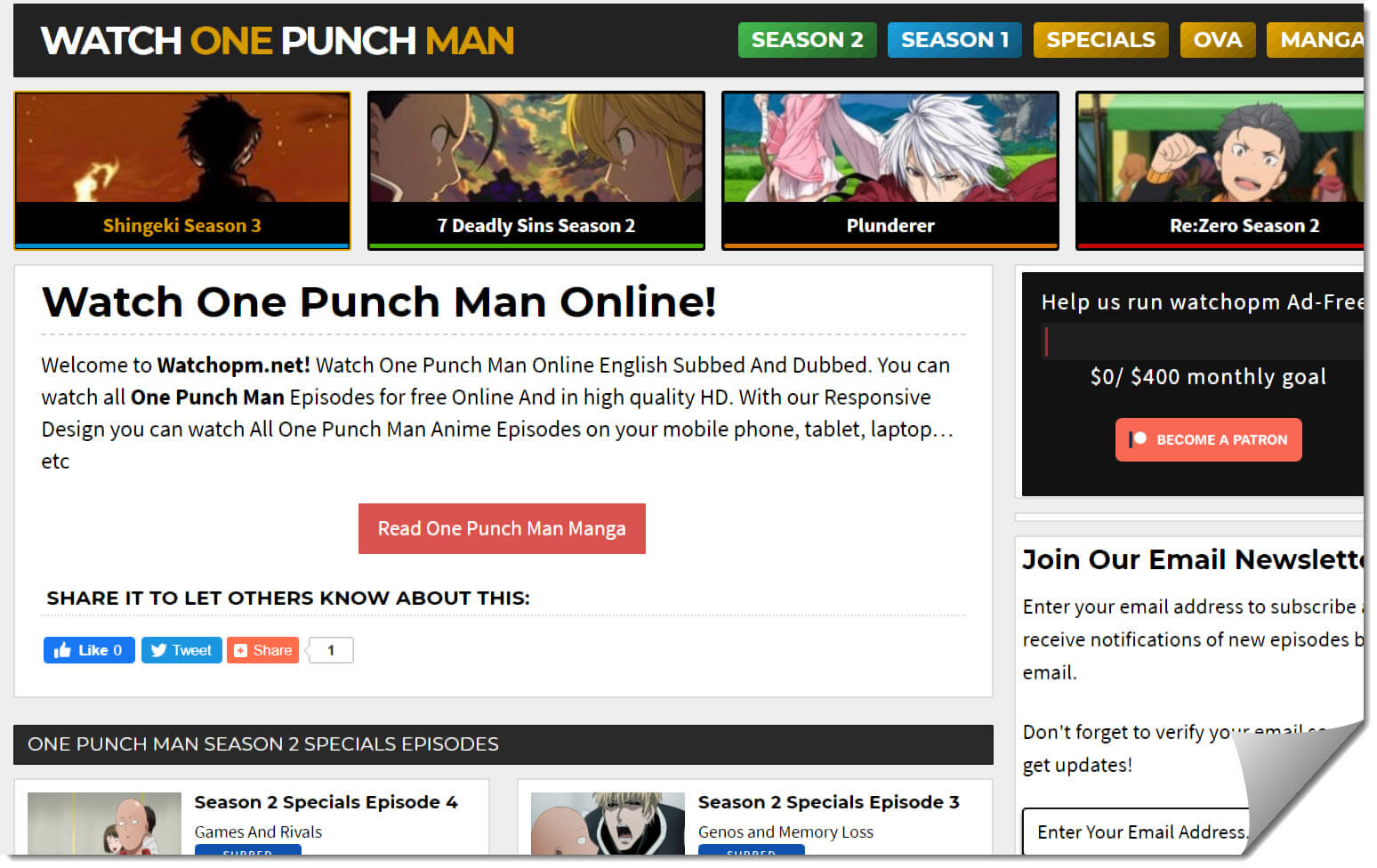
Task: Click the Facebook Like button
Action: coord(89,650)
